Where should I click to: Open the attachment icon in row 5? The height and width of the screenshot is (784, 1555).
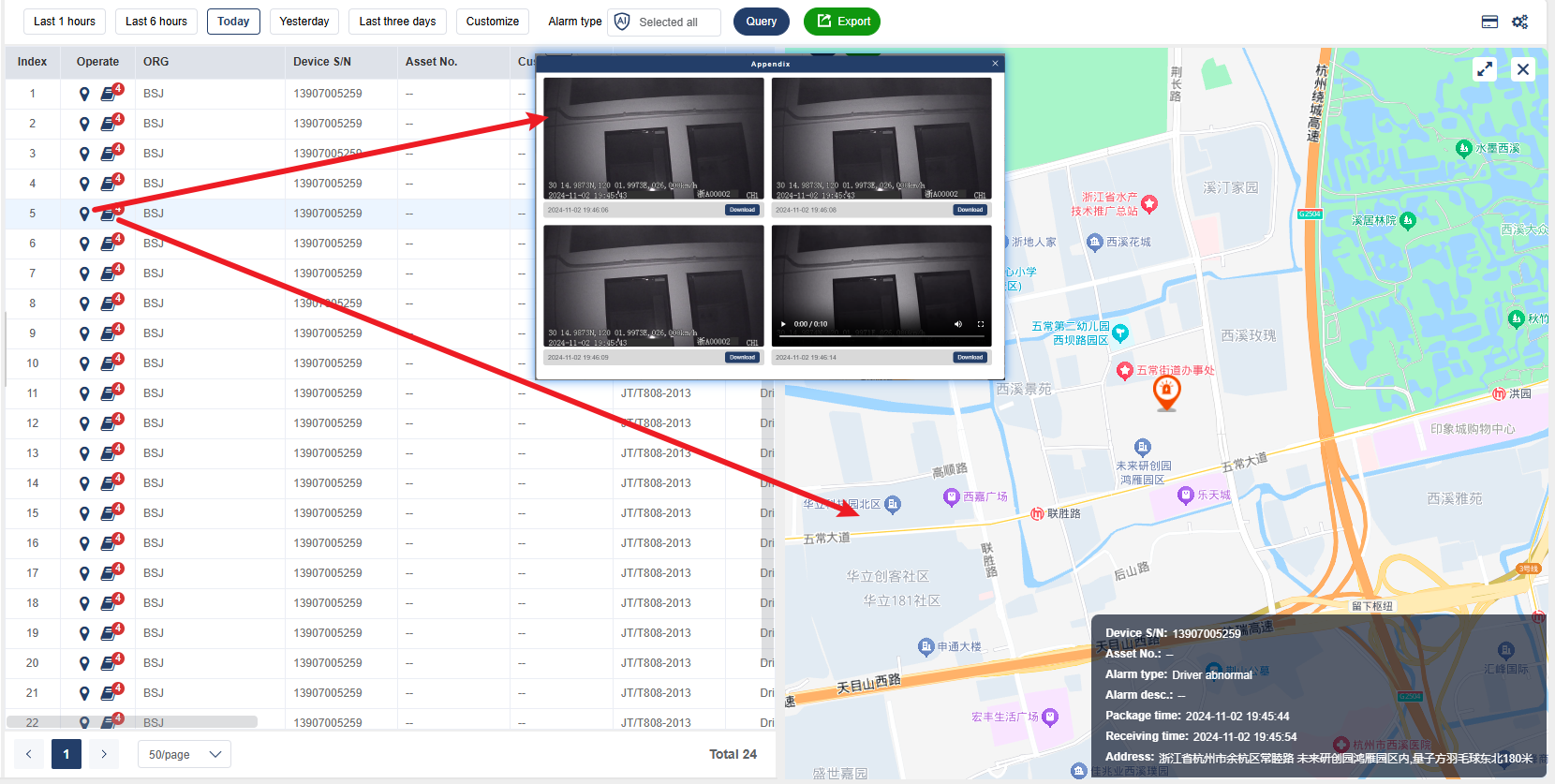point(110,214)
